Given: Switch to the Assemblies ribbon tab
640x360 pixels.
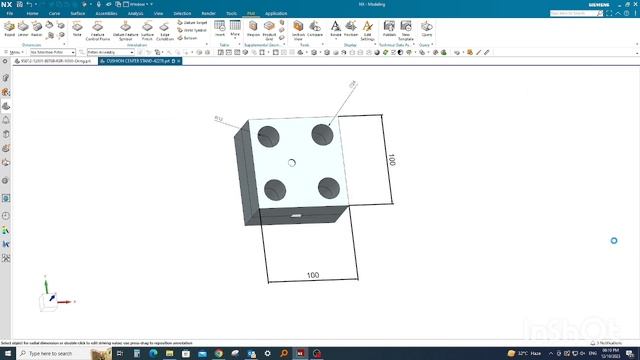Looking at the screenshot, I should click(x=106, y=13).
